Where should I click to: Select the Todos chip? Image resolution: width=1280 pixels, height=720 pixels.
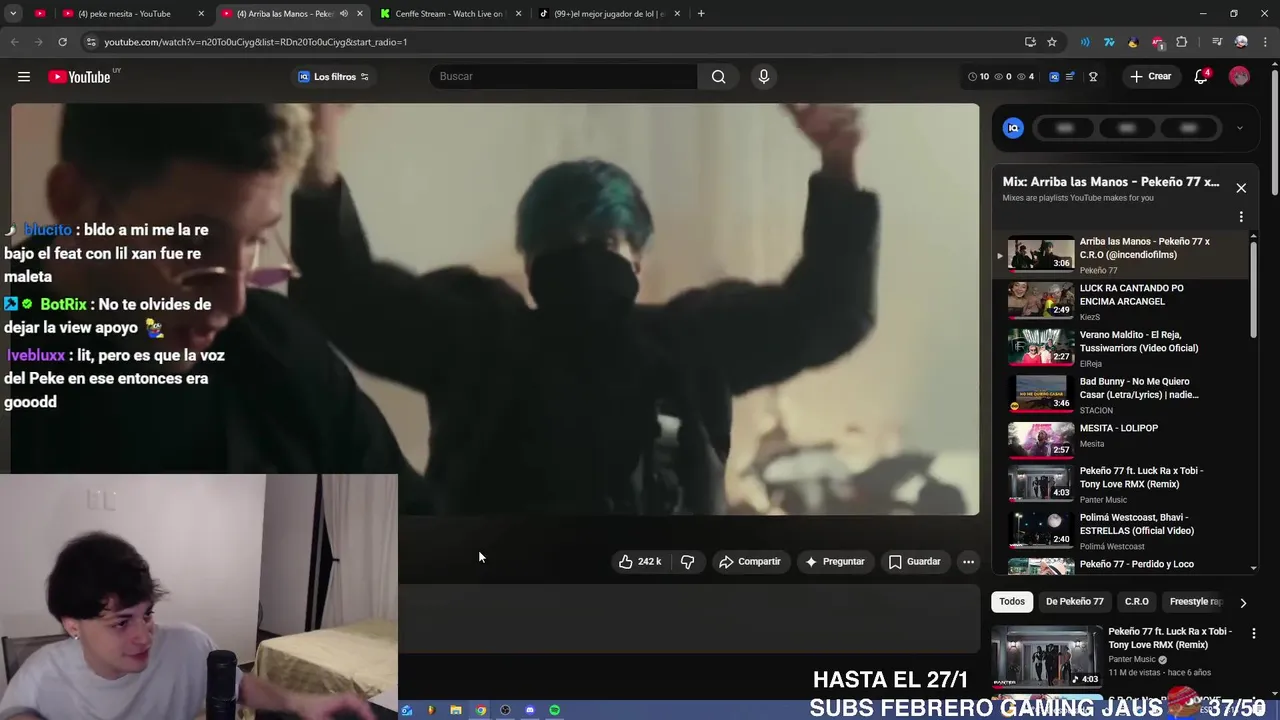[1012, 602]
